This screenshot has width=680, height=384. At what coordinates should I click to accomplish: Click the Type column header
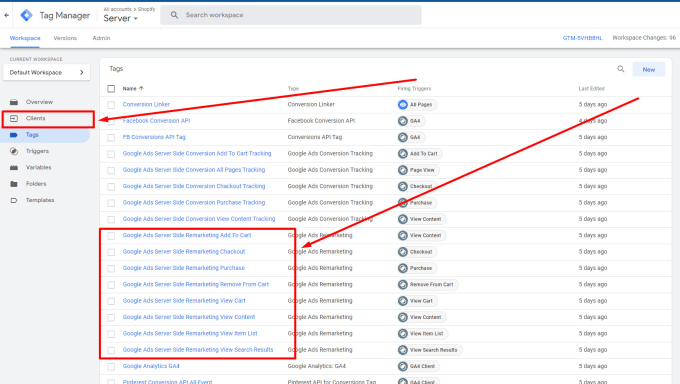point(293,89)
